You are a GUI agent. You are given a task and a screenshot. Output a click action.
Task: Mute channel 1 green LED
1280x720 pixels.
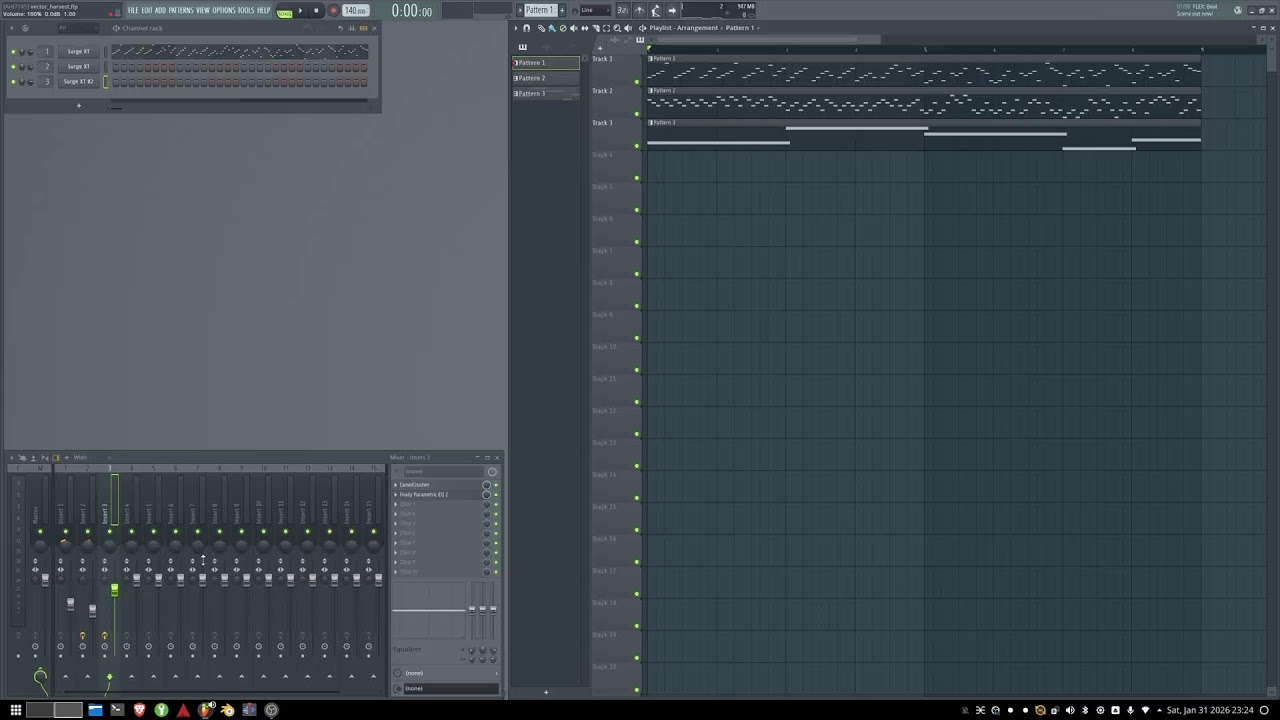(13, 51)
